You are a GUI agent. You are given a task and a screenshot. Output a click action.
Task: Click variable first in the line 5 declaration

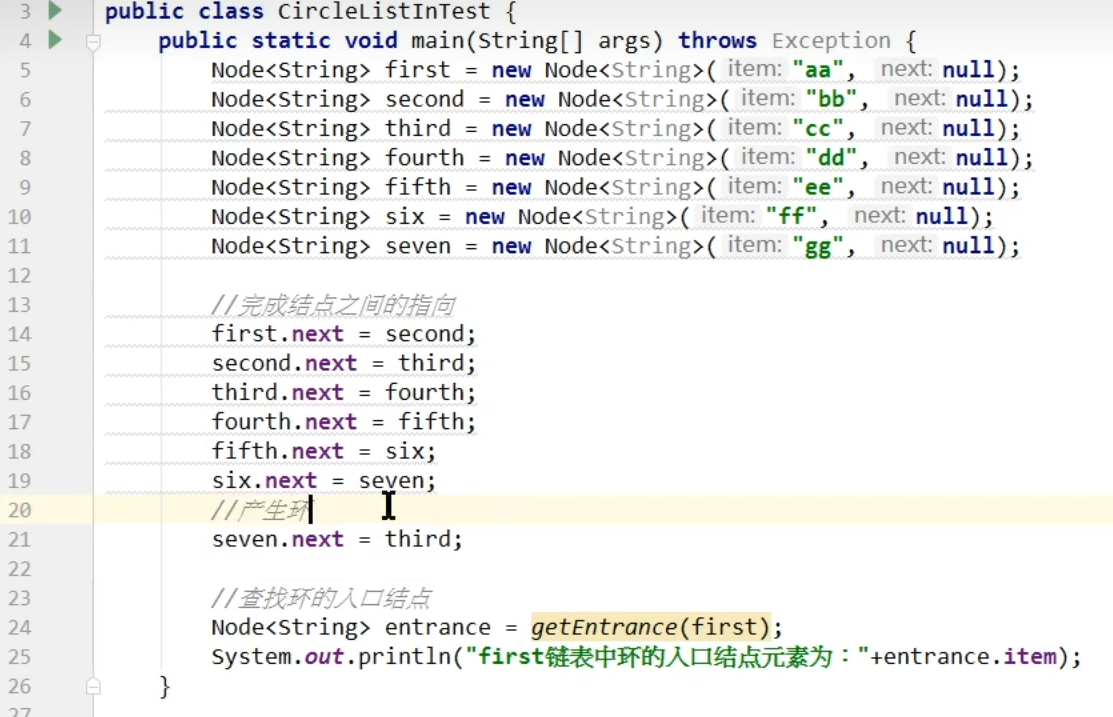click(x=417, y=70)
